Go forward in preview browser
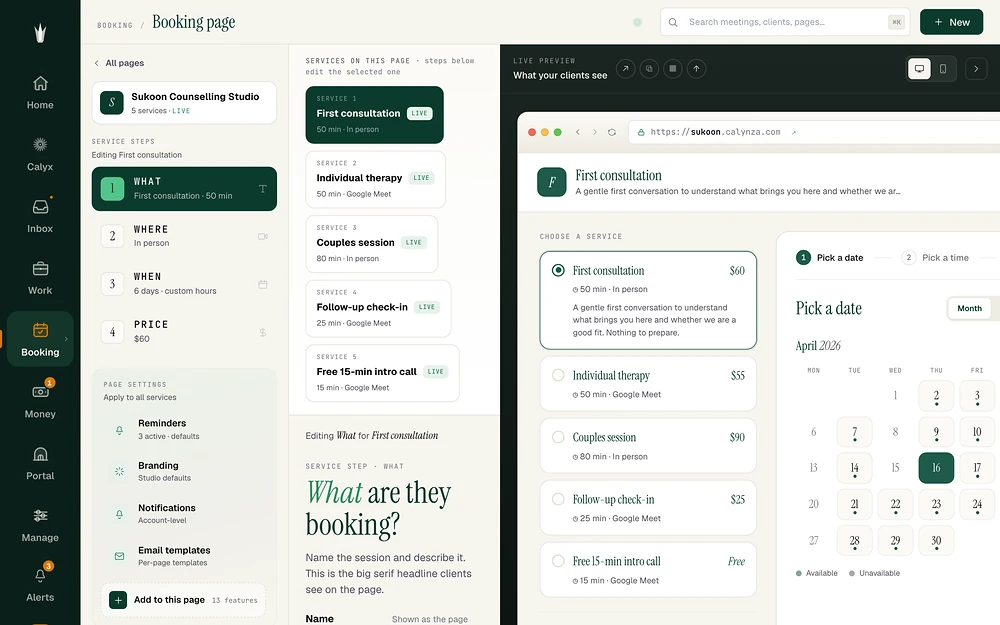 [x=594, y=132]
